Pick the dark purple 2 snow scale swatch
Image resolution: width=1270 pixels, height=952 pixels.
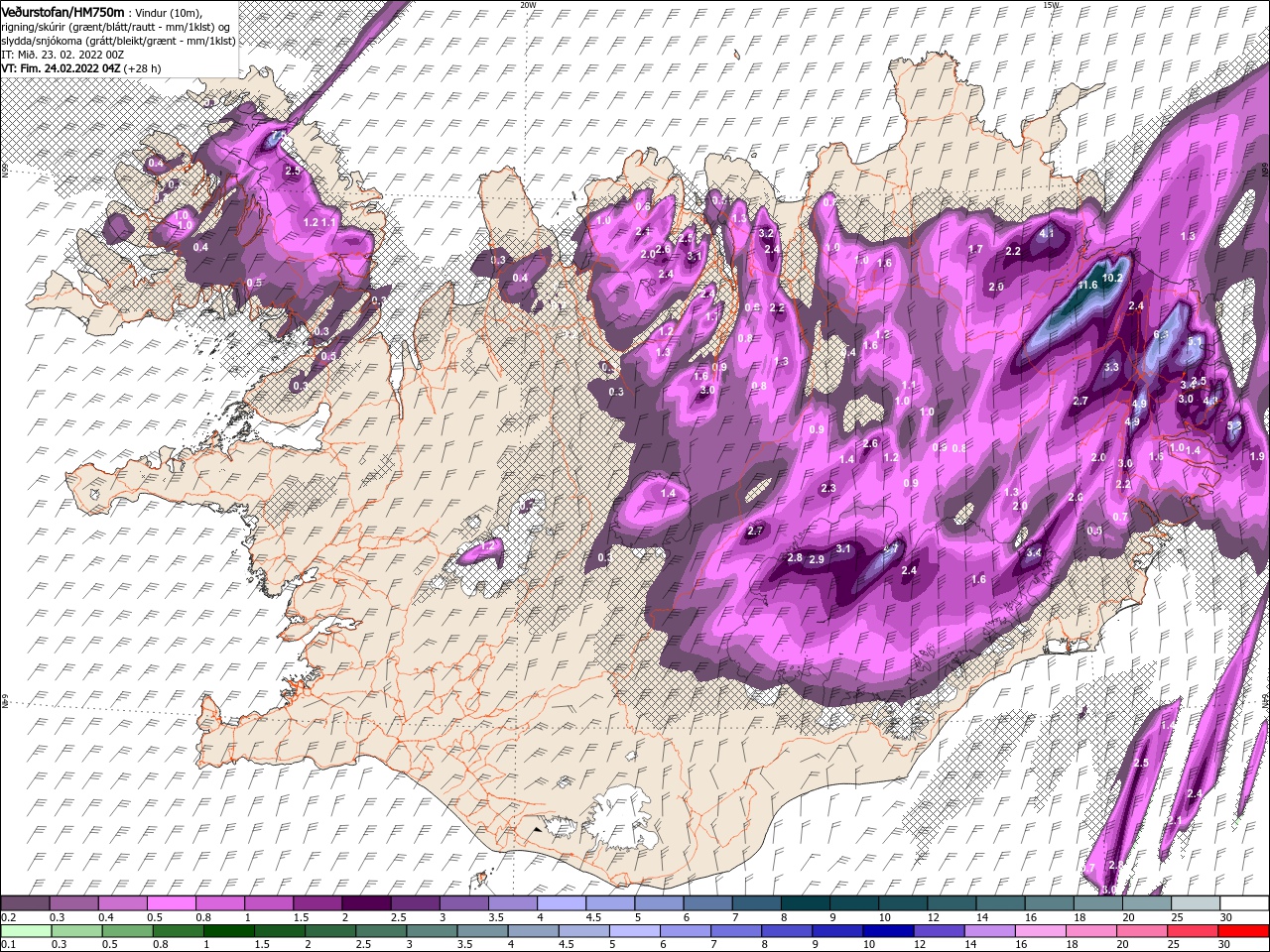[x=366, y=903]
